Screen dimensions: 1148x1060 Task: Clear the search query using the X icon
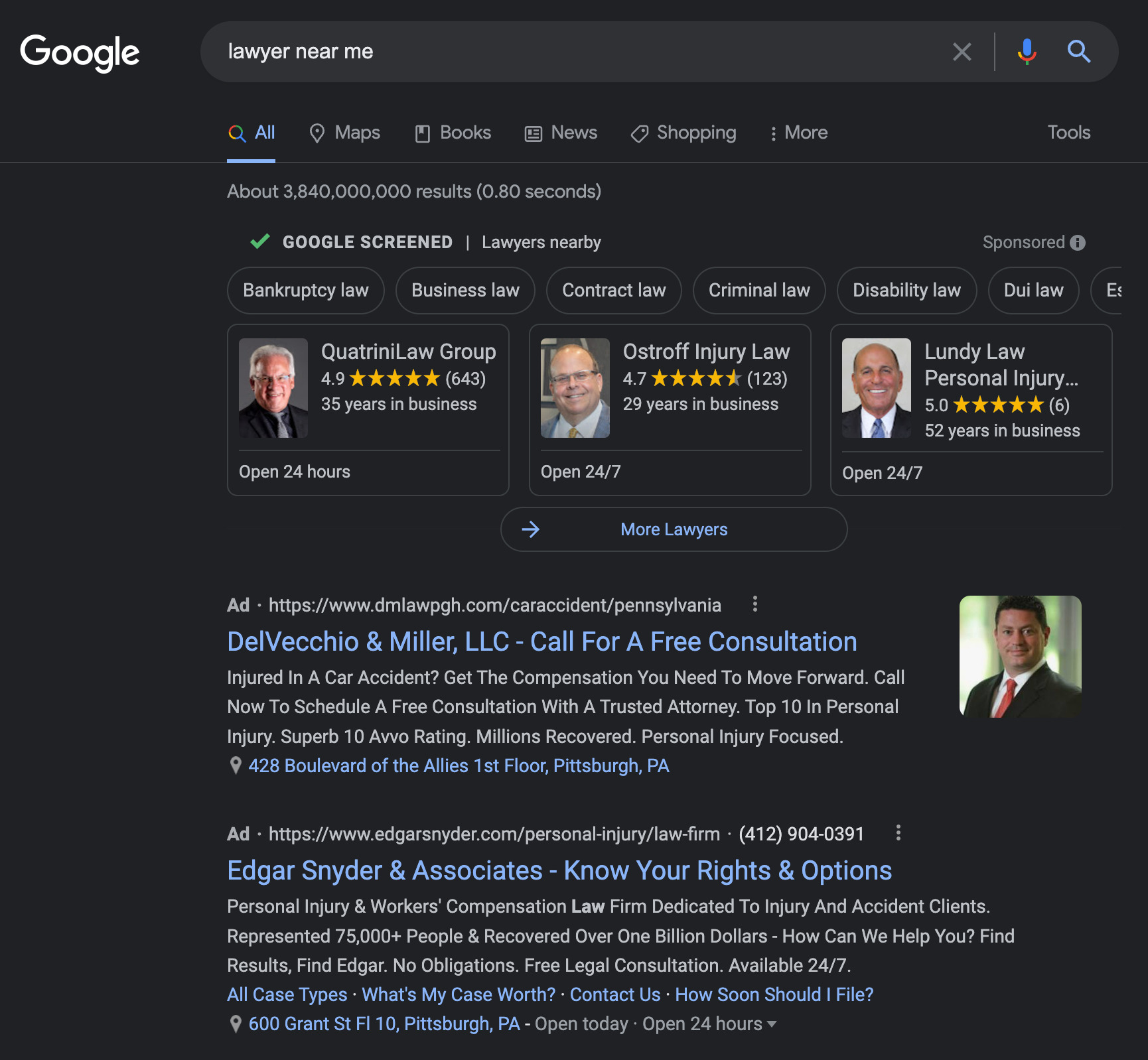coord(962,51)
